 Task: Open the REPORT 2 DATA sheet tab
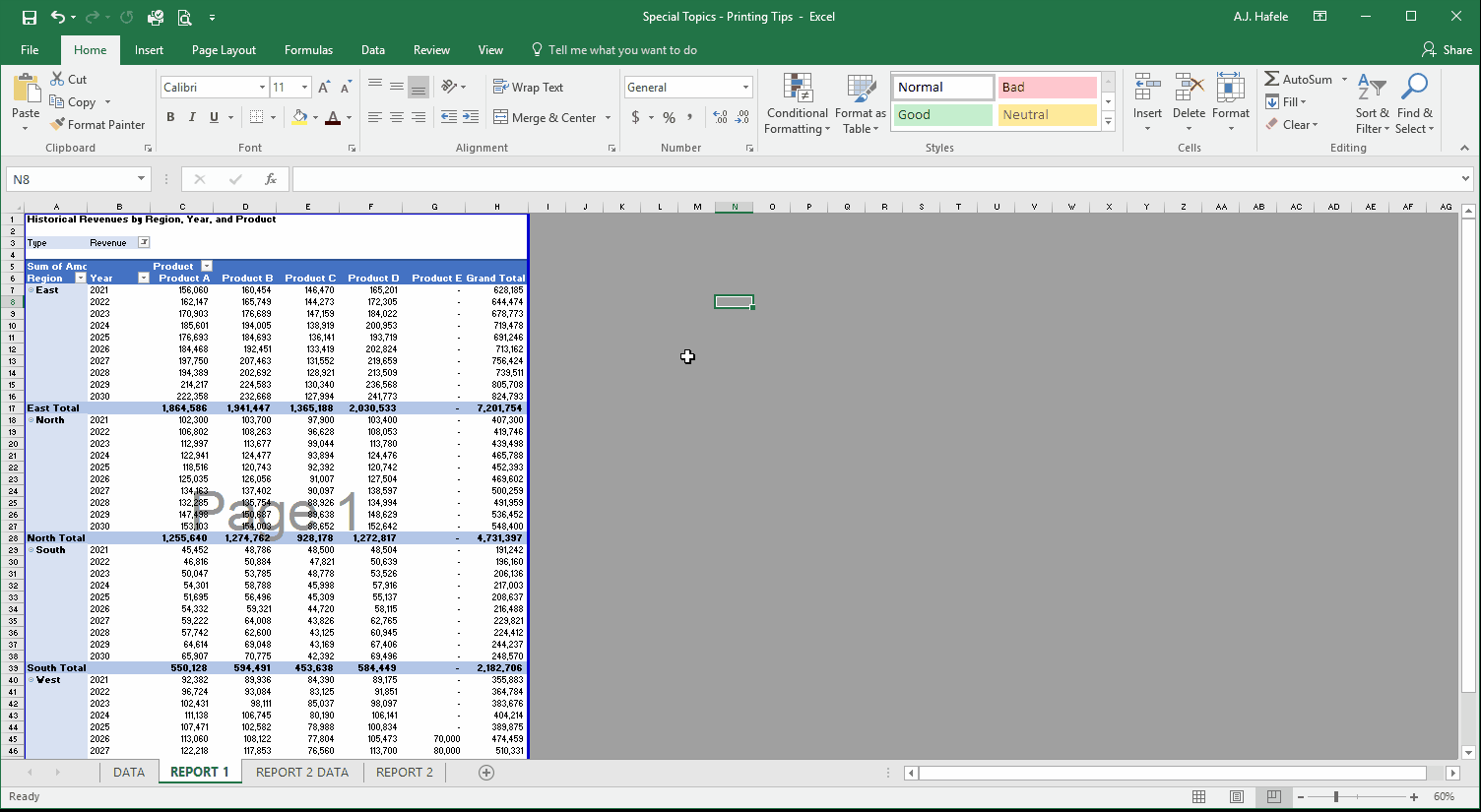pyautogui.click(x=302, y=773)
